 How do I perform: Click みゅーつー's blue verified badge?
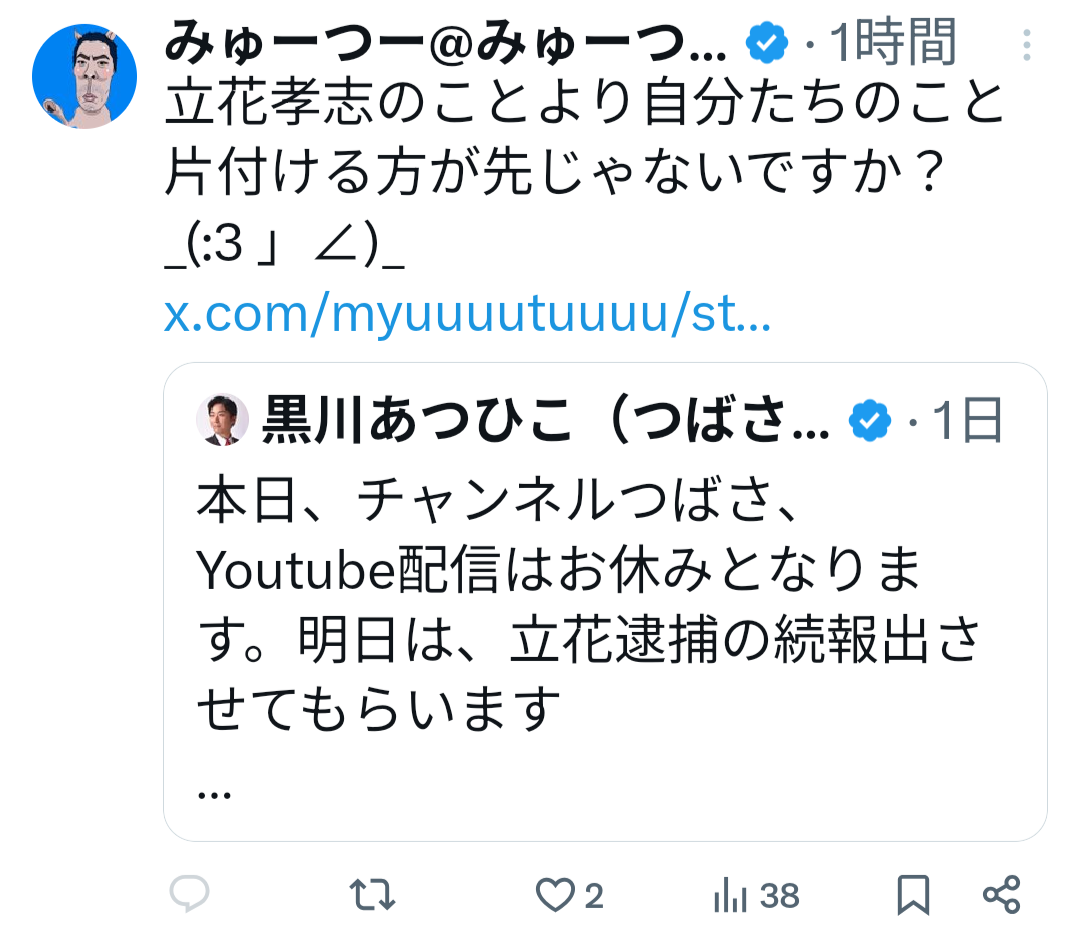tap(767, 44)
